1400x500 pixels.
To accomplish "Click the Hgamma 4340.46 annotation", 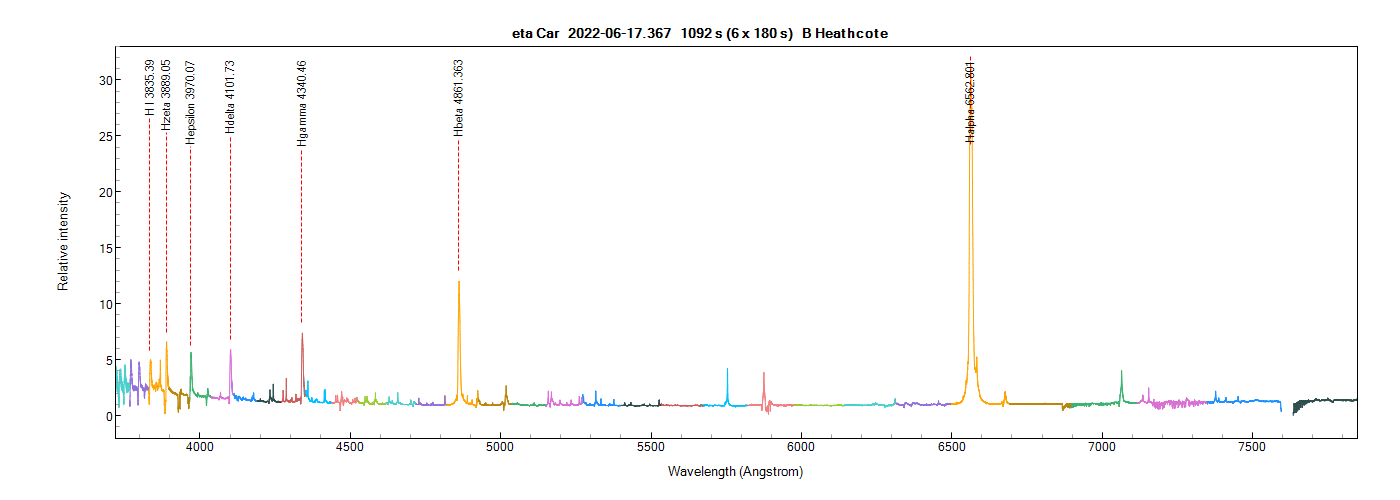I will pos(302,103).
